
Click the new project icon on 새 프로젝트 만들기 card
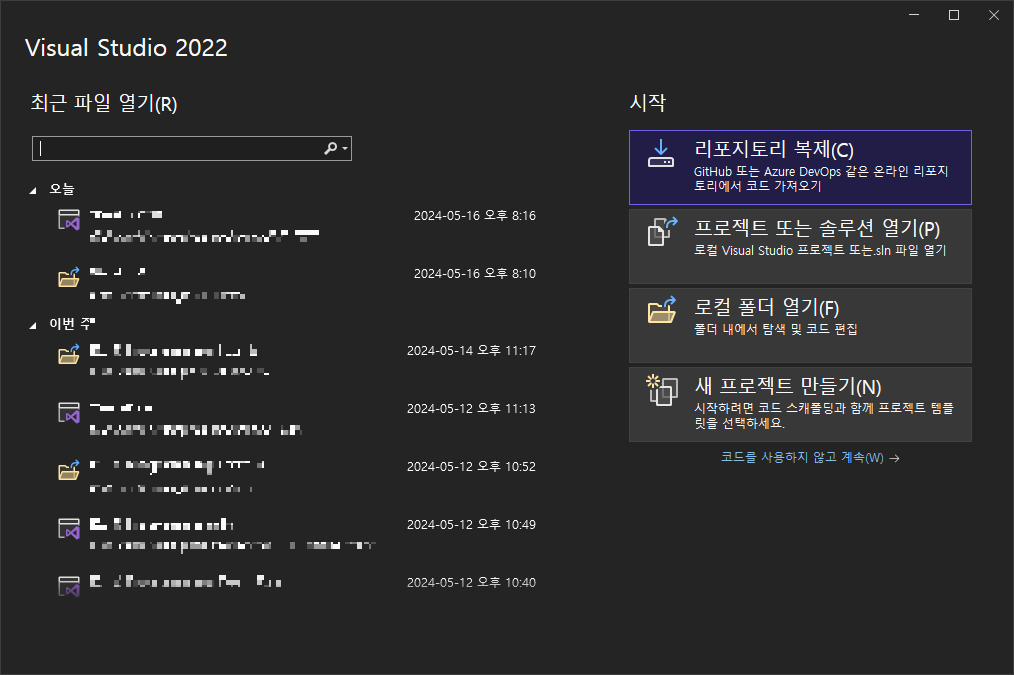tap(662, 390)
